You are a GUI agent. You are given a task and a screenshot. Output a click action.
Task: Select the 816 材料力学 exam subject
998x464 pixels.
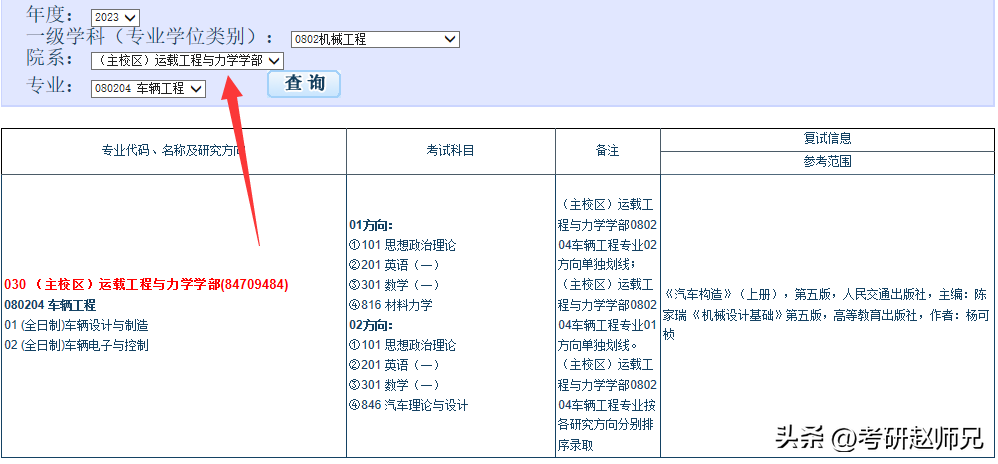coord(397,305)
